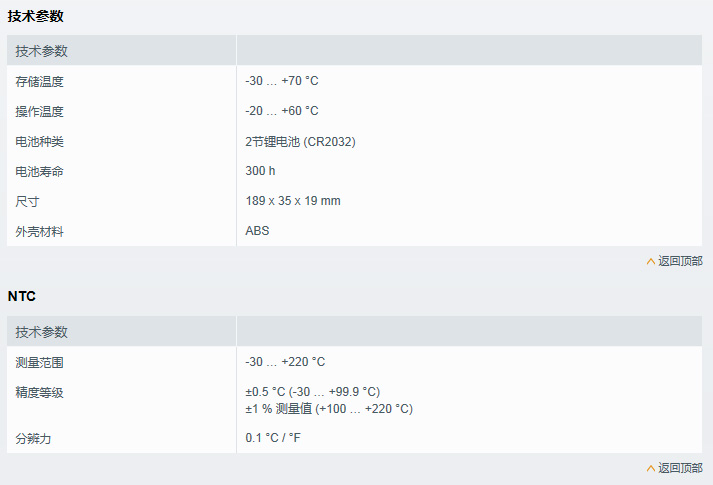Click the NTC section heading
The height and width of the screenshot is (485, 713).
pyautogui.click(x=22, y=296)
